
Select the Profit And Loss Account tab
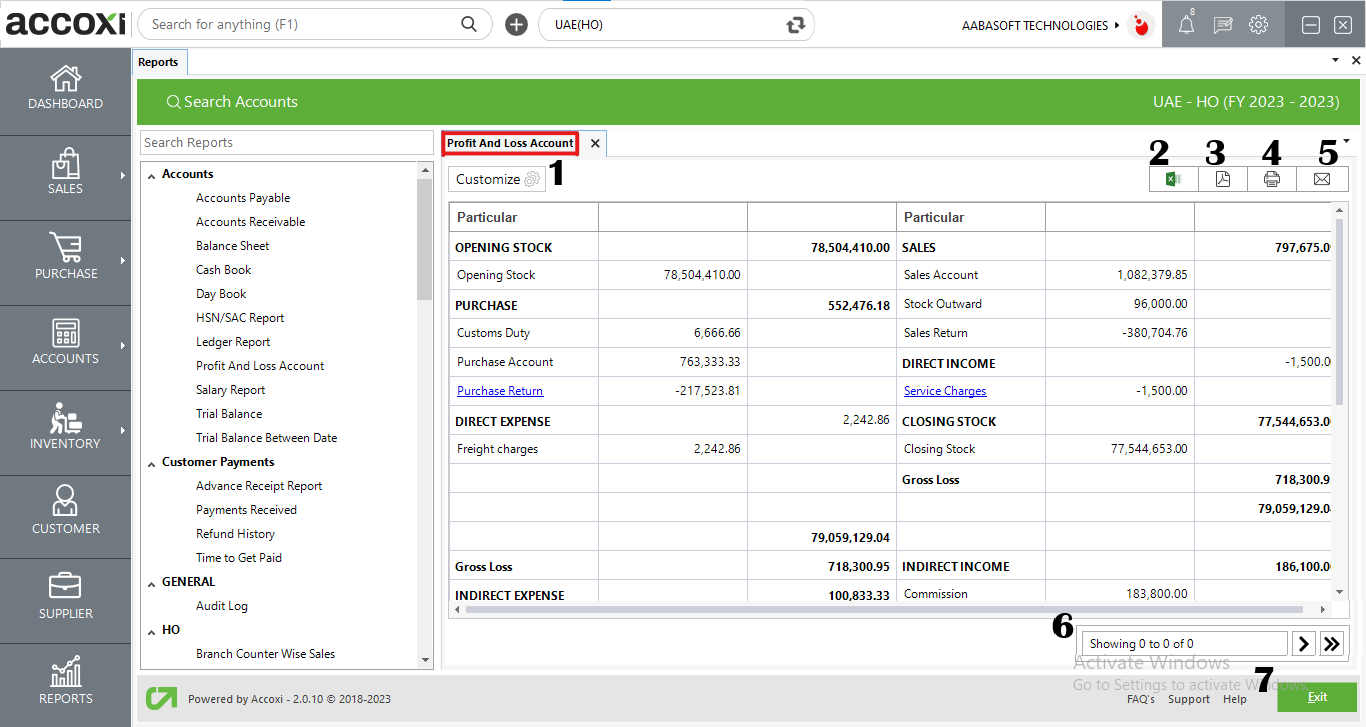[x=510, y=143]
